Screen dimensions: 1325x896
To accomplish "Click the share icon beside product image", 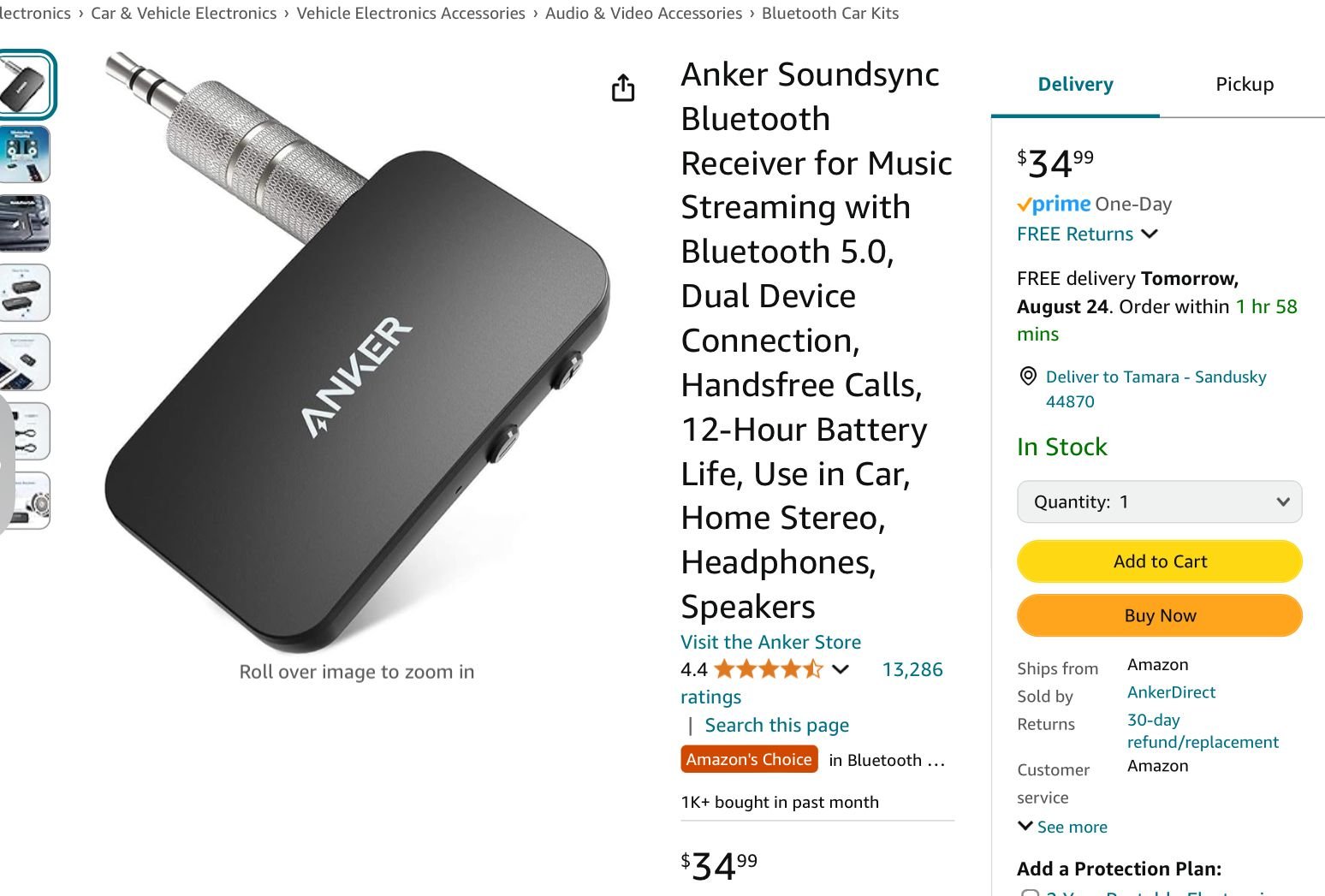I will point(623,87).
